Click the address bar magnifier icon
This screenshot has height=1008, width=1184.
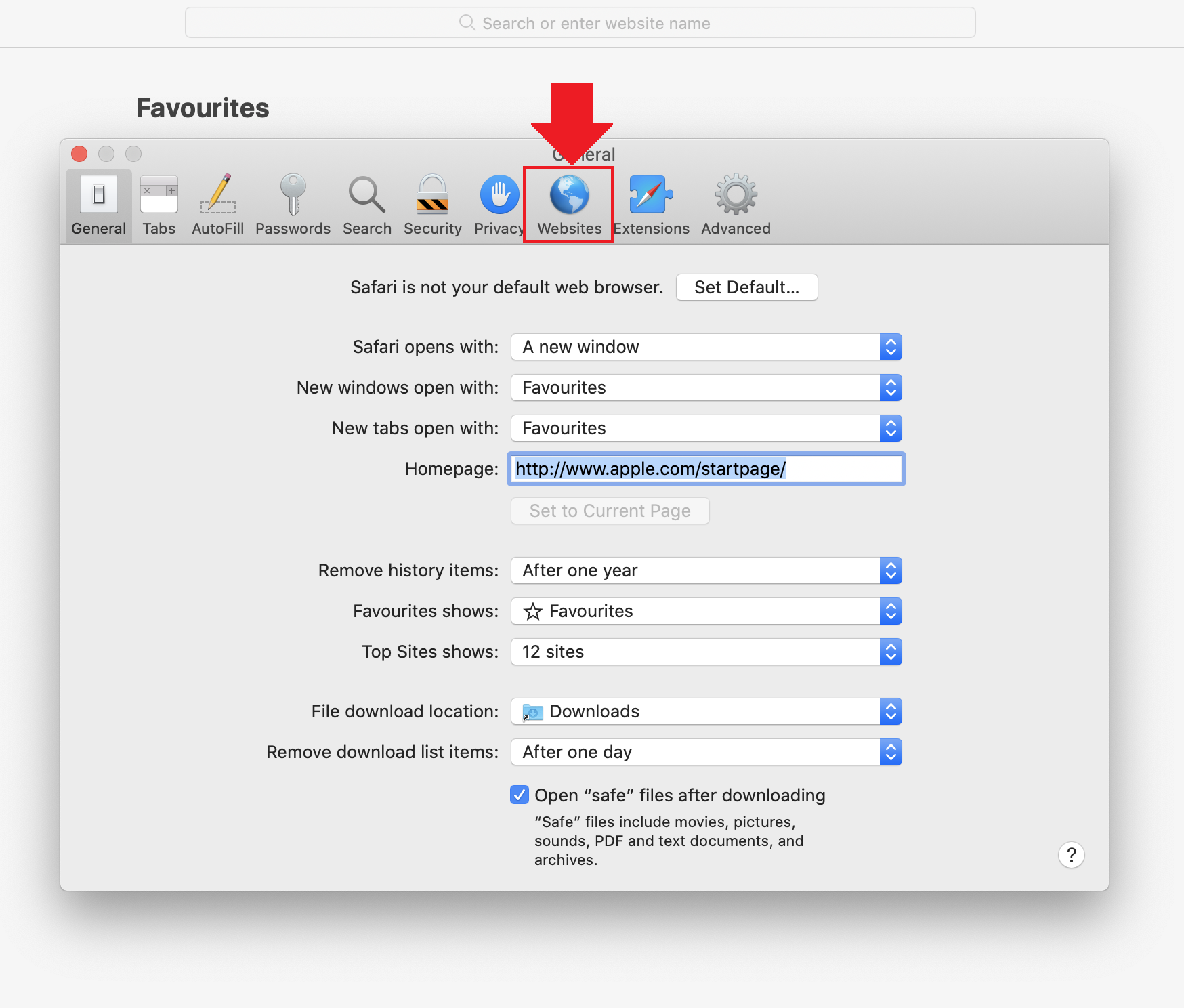coord(467,23)
